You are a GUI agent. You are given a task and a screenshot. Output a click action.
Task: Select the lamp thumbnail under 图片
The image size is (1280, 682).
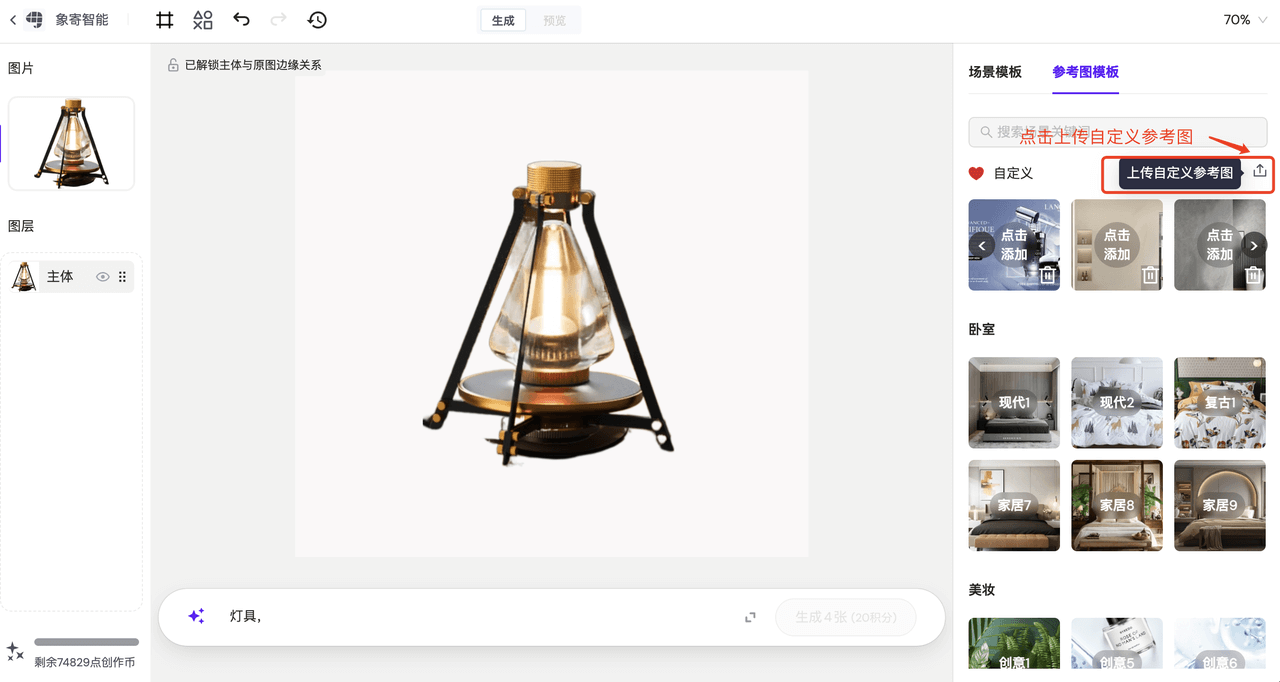71,143
